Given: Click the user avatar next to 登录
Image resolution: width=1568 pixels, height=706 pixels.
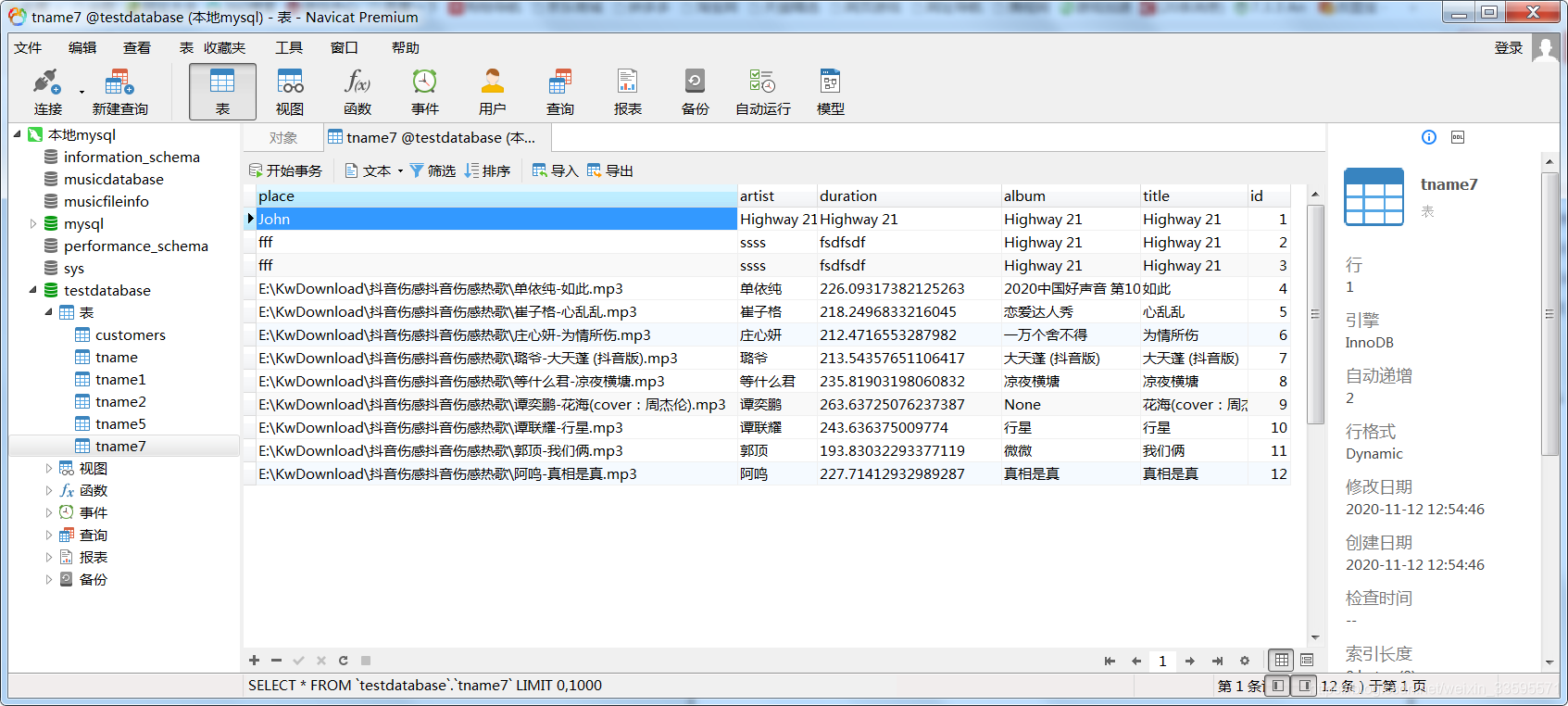Looking at the screenshot, I should 1545,47.
